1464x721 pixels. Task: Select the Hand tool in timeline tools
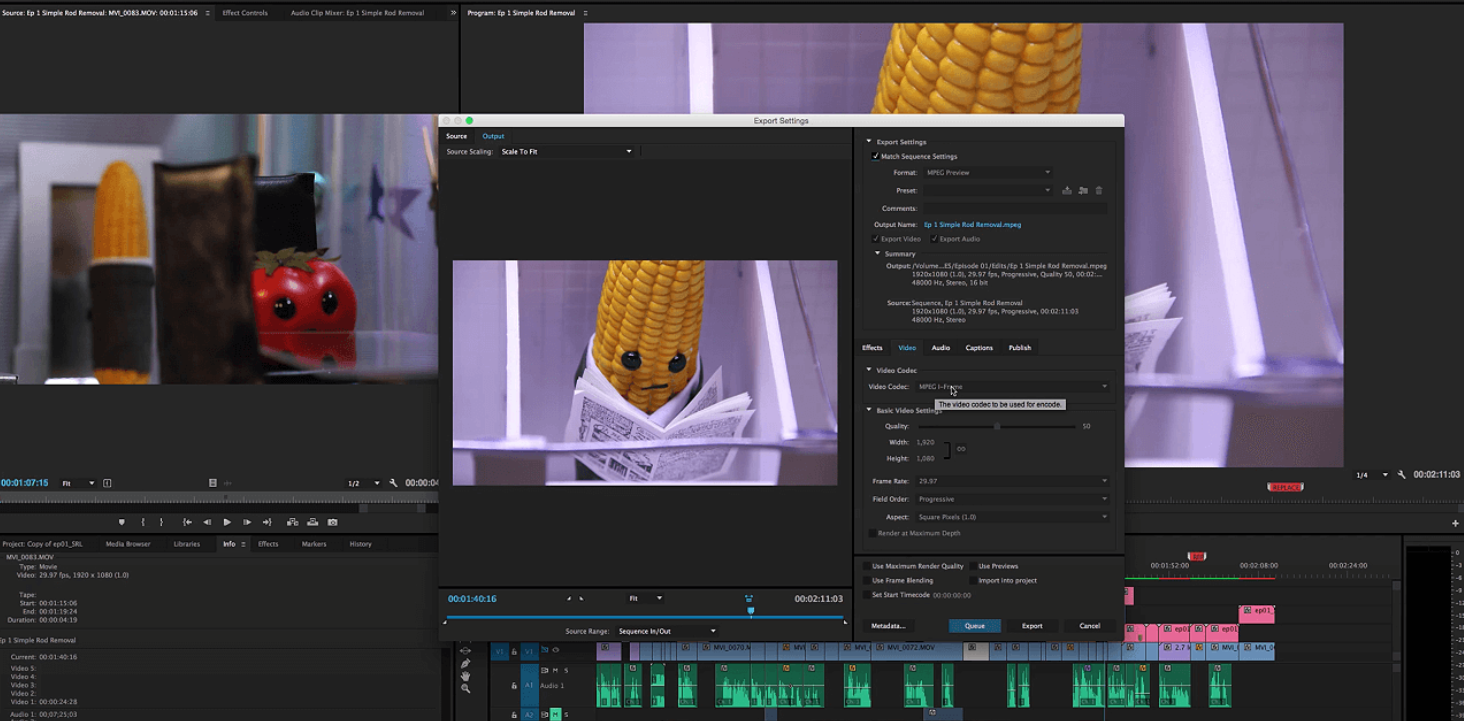pos(465,676)
